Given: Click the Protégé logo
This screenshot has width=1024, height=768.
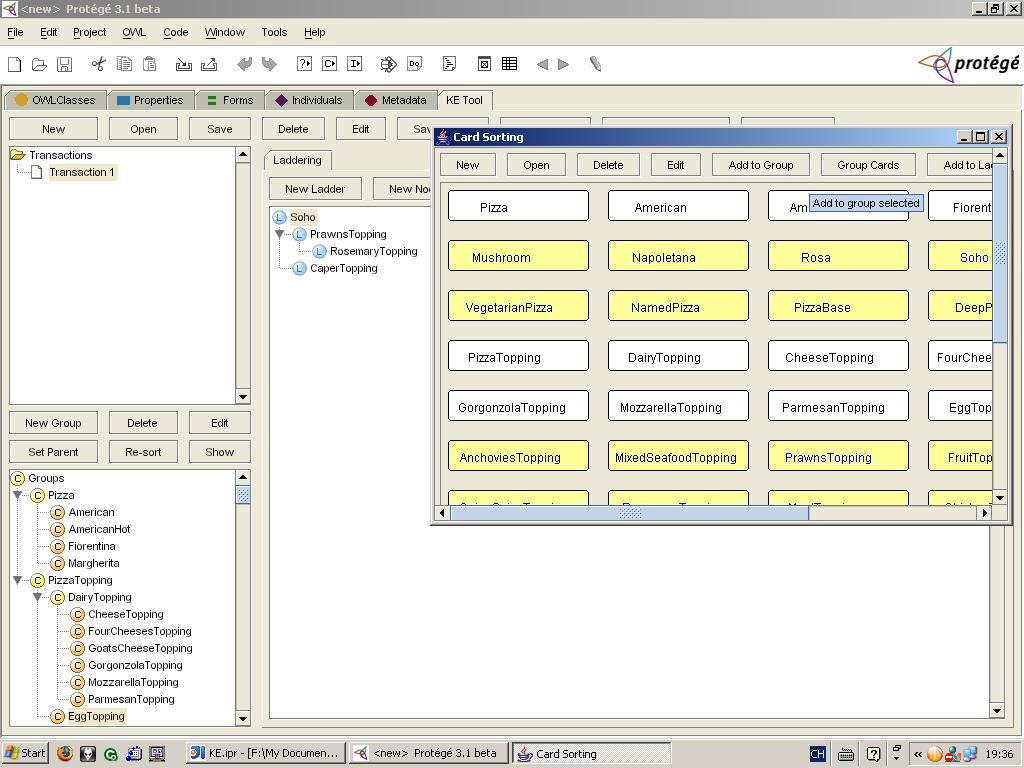Looking at the screenshot, I should [x=968, y=64].
